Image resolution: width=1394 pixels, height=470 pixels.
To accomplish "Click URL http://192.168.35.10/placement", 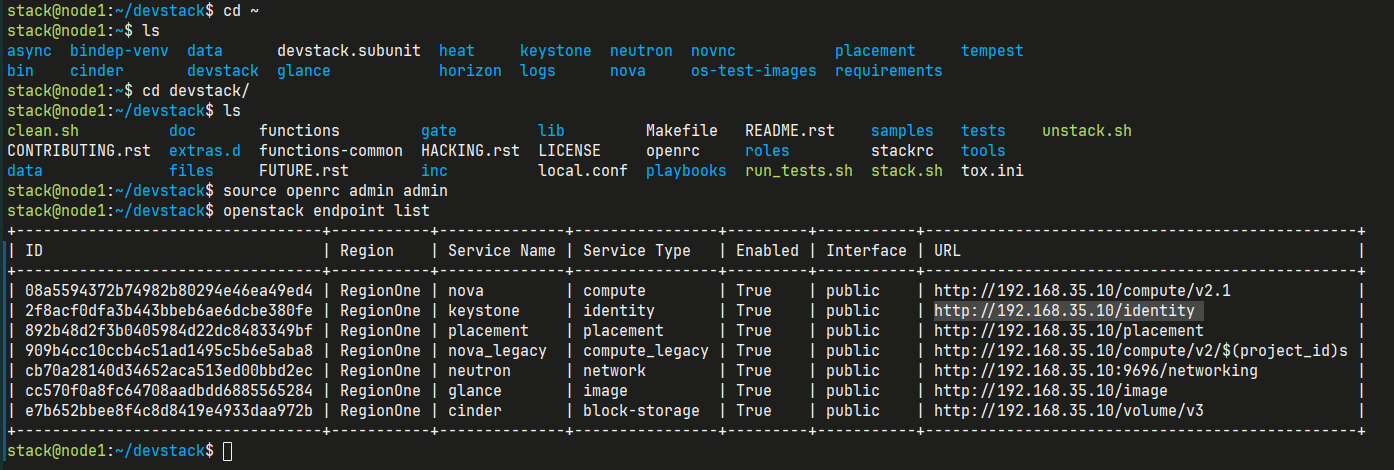I will (1069, 330).
